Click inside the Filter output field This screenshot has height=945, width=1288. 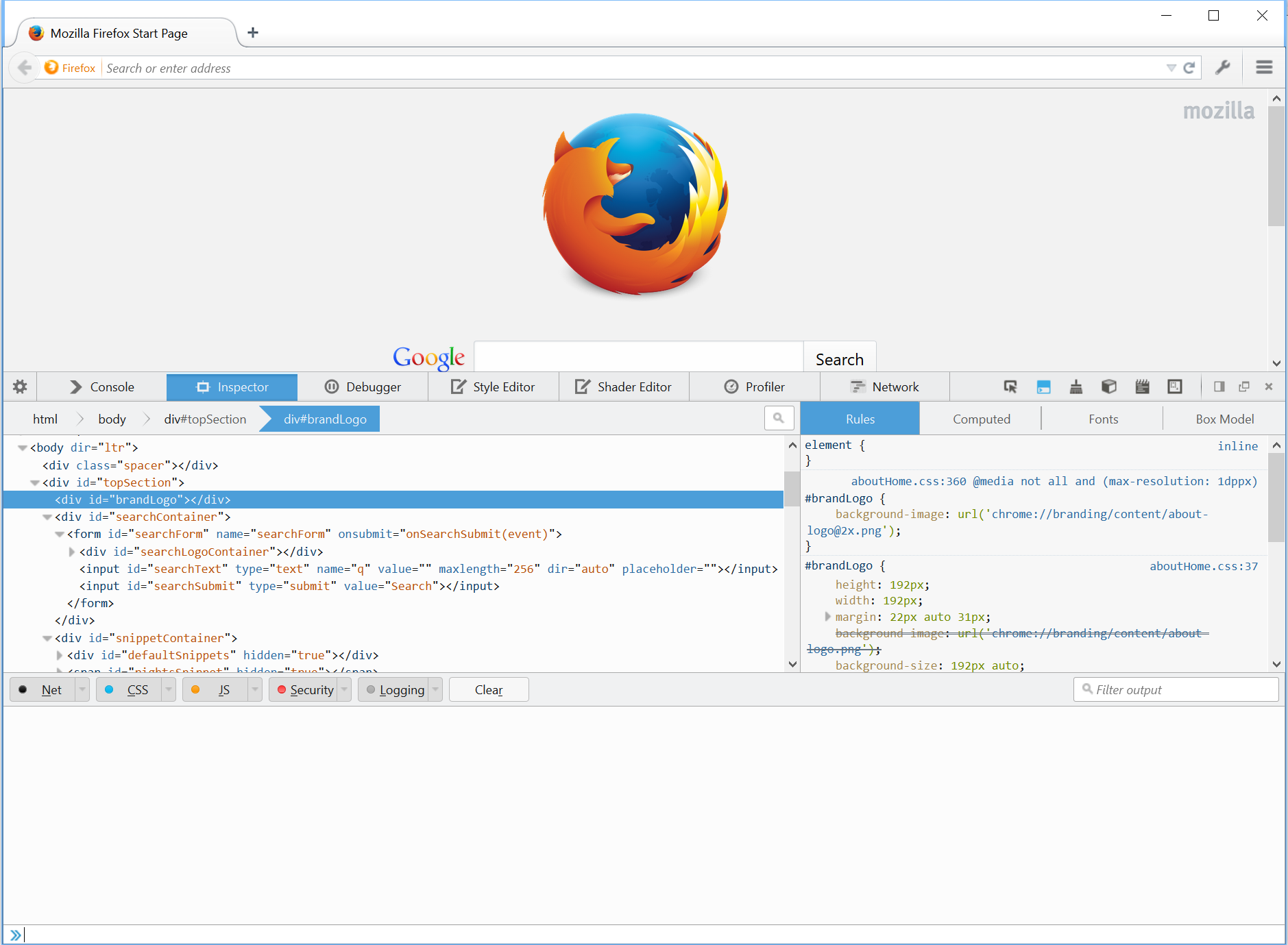pyautogui.click(x=1175, y=689)
